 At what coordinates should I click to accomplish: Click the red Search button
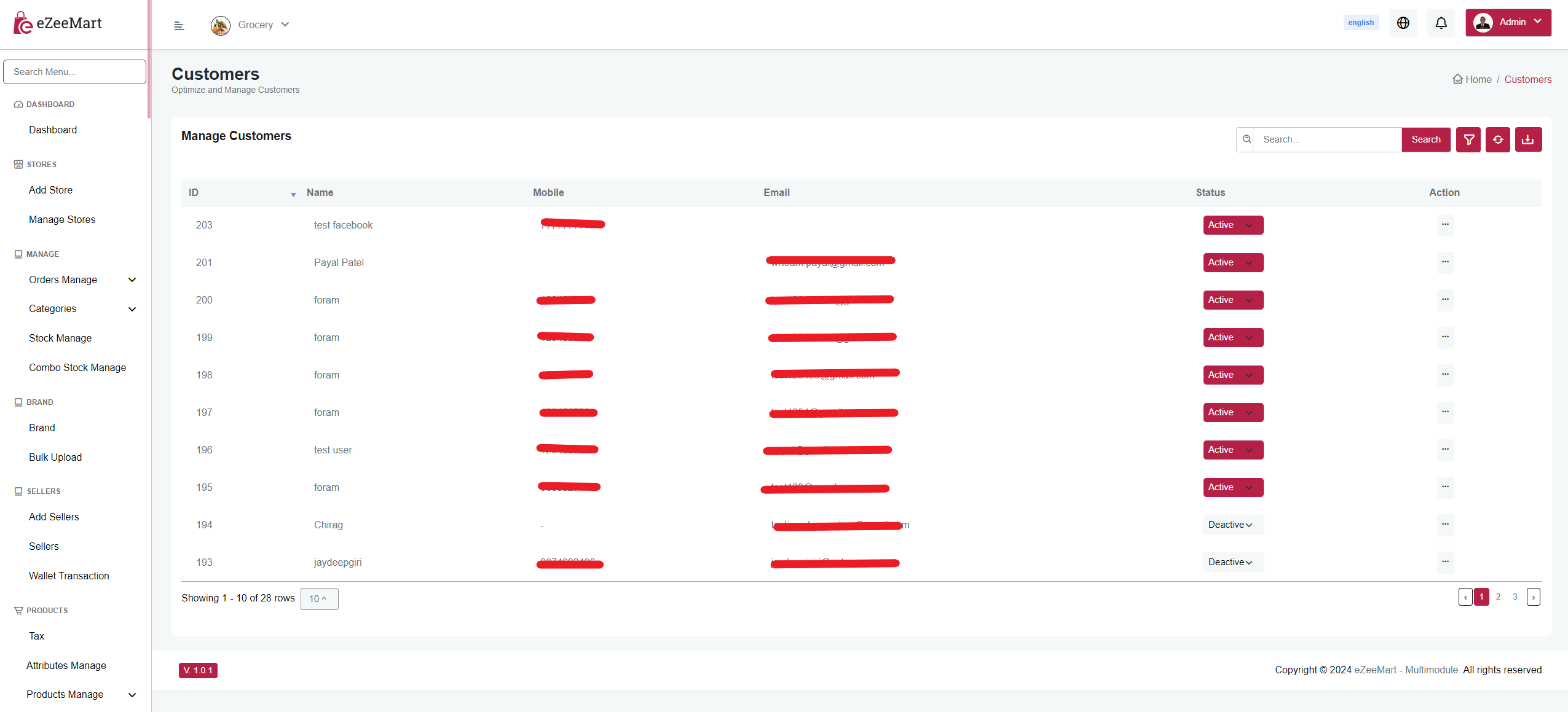[1425, 139]
